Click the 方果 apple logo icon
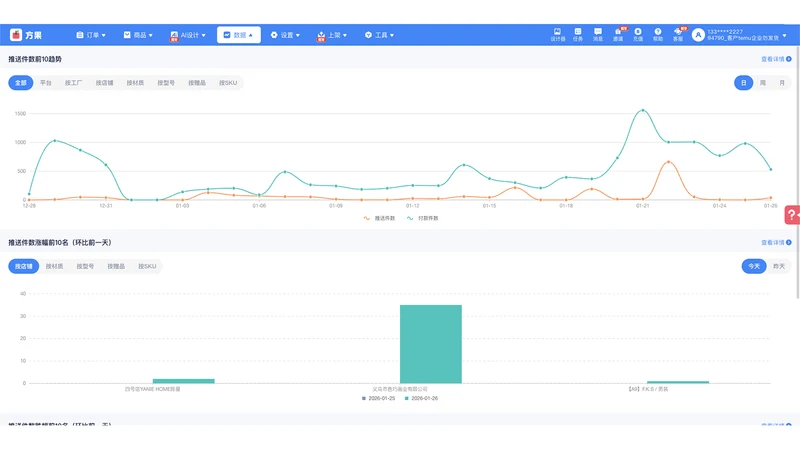The image size is (800, 450). [x=16, y=35]
